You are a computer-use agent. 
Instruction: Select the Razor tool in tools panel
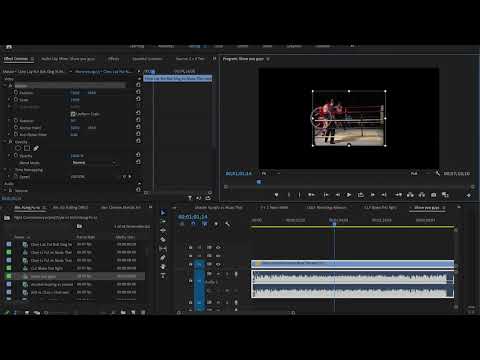tap(163, 239)
